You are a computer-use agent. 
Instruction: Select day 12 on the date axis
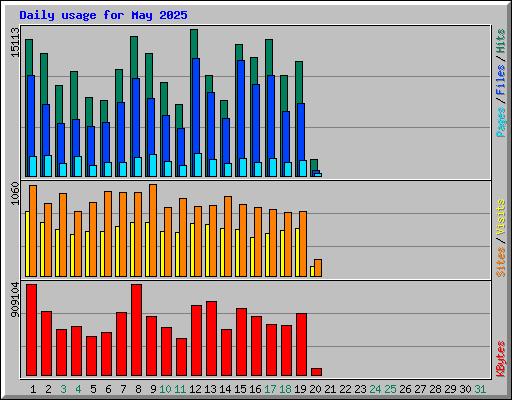point(195,389)
